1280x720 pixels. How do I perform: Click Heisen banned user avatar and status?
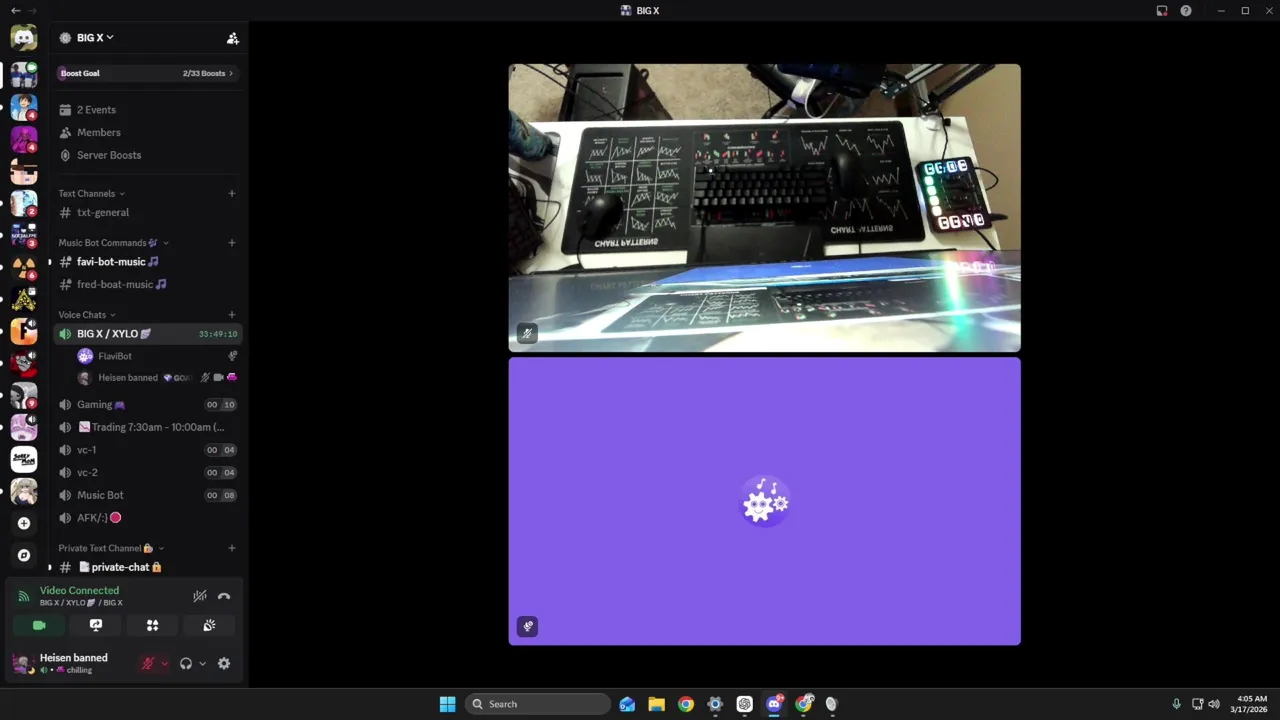point(62,663)
